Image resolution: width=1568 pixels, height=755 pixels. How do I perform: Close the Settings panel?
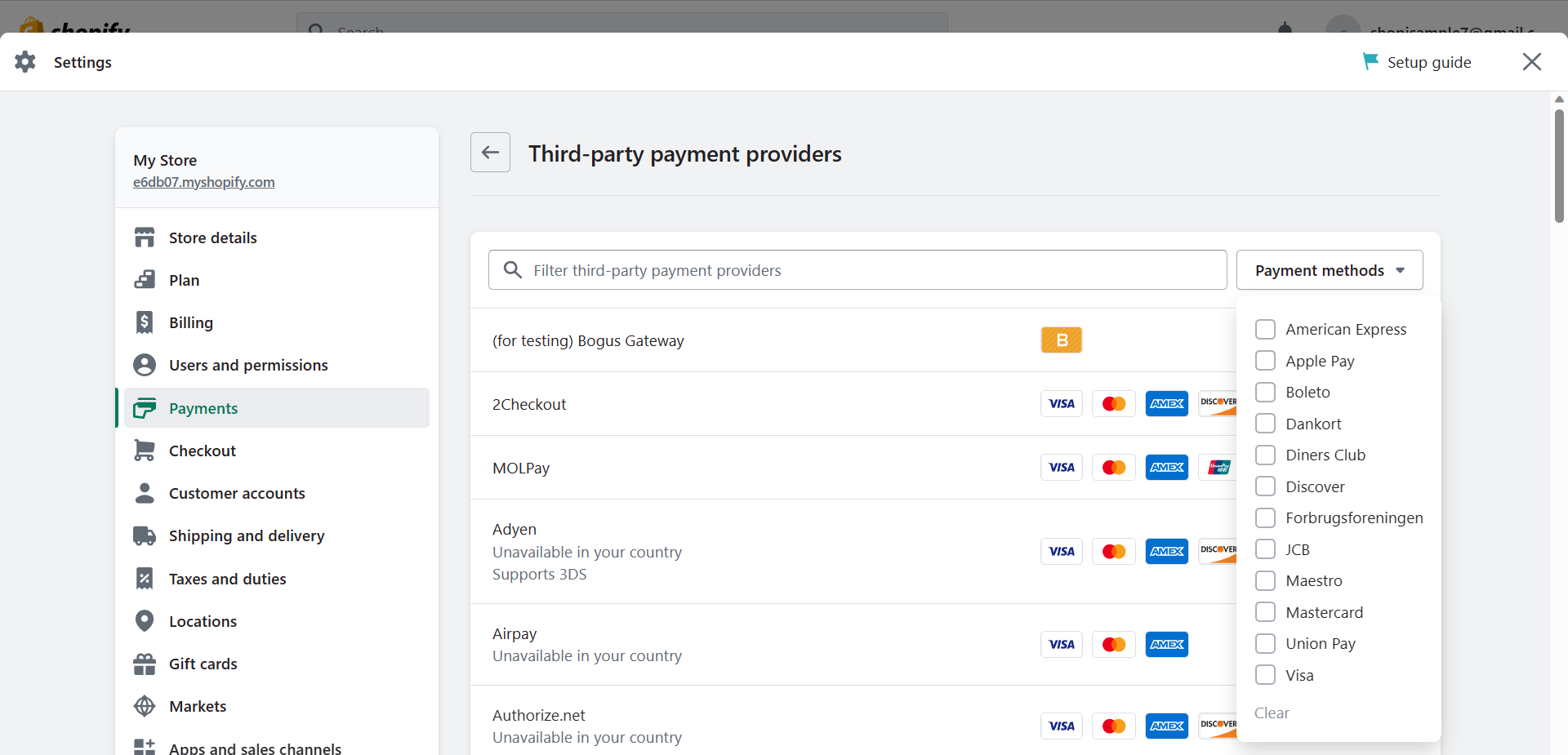click(x=1532, y=62)
